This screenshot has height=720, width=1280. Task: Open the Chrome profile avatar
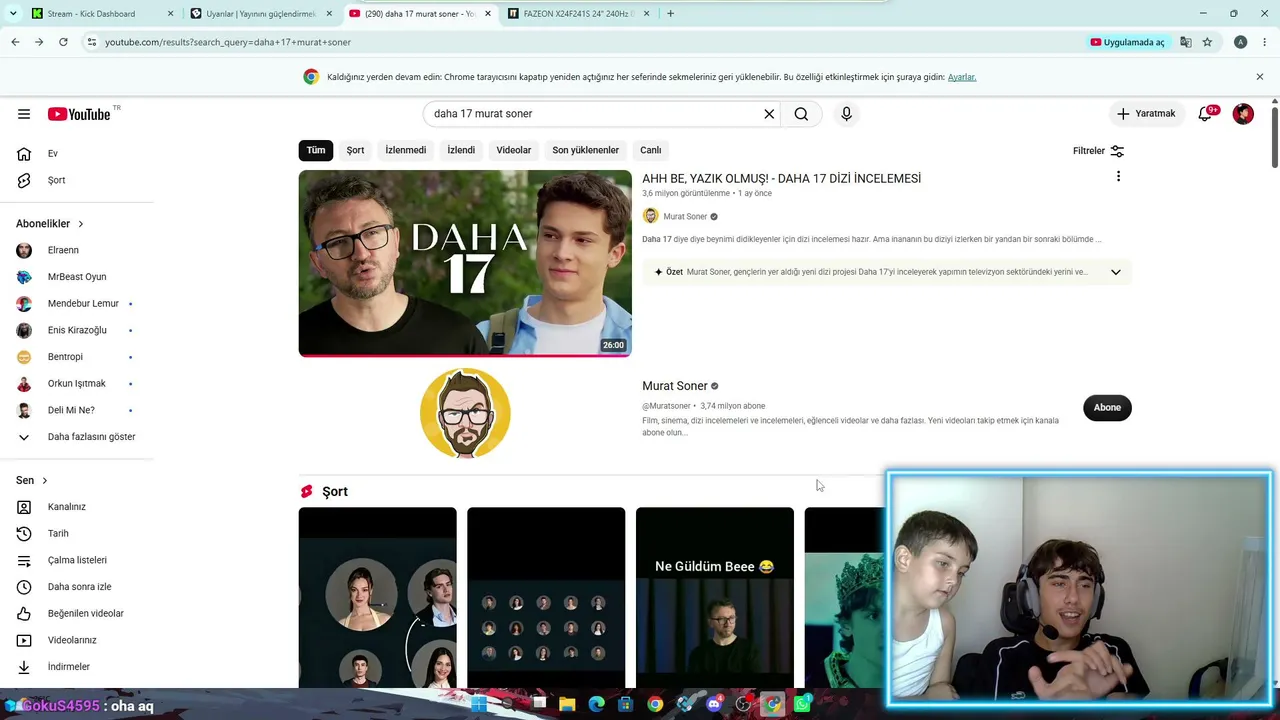[1240, 42]
